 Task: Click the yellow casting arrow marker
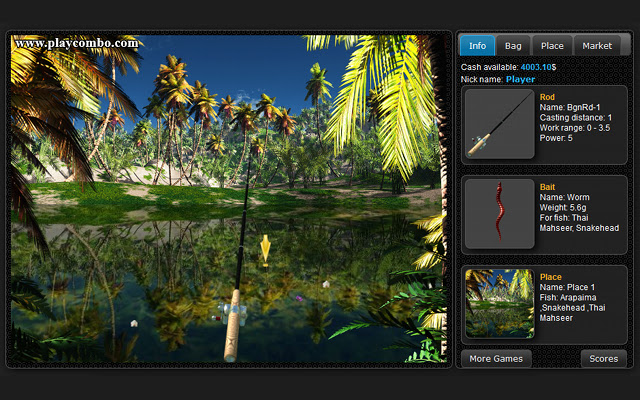(265, 250)
